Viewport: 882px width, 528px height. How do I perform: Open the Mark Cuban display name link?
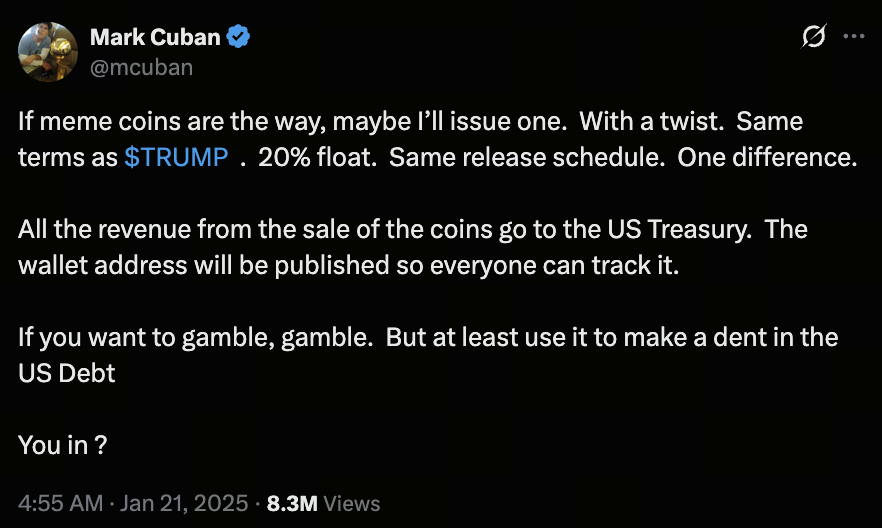pyautogui.click(x=155, y=38)
